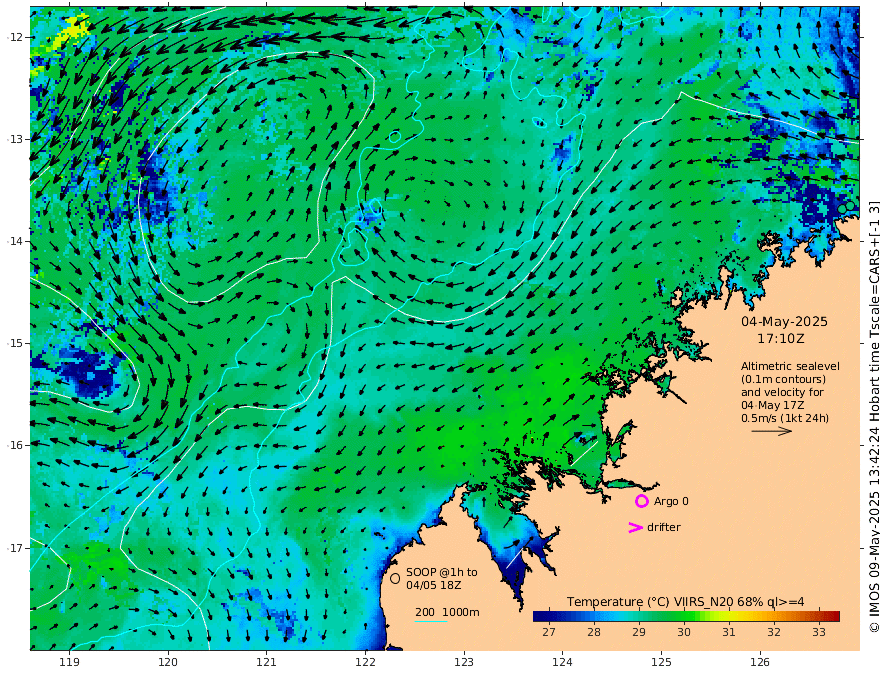Click the longitude axis label 126
The height and width of the screenshot is (680, 880).
click(x=760, y=662)
